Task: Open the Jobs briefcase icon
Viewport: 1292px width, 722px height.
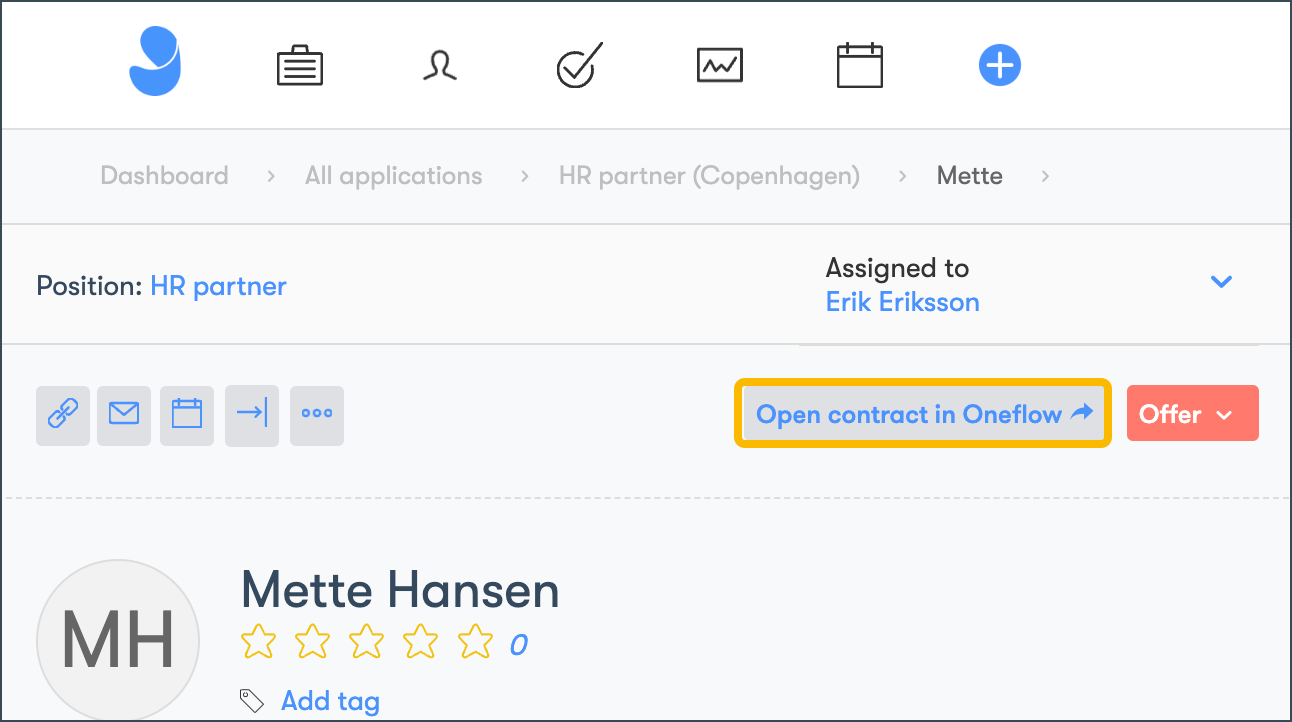Action: (x=300, y=67)
